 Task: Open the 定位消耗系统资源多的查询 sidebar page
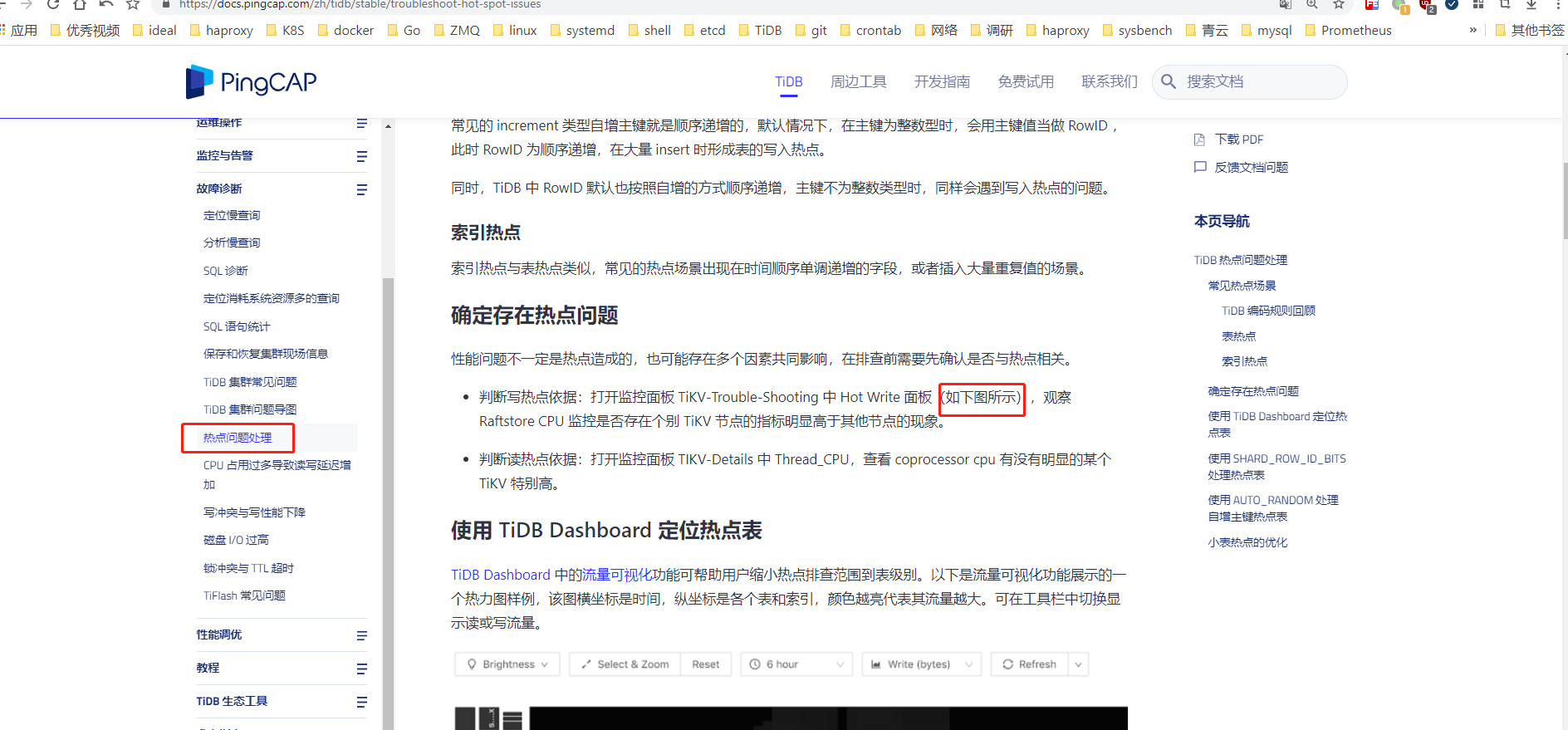point(272,298)
